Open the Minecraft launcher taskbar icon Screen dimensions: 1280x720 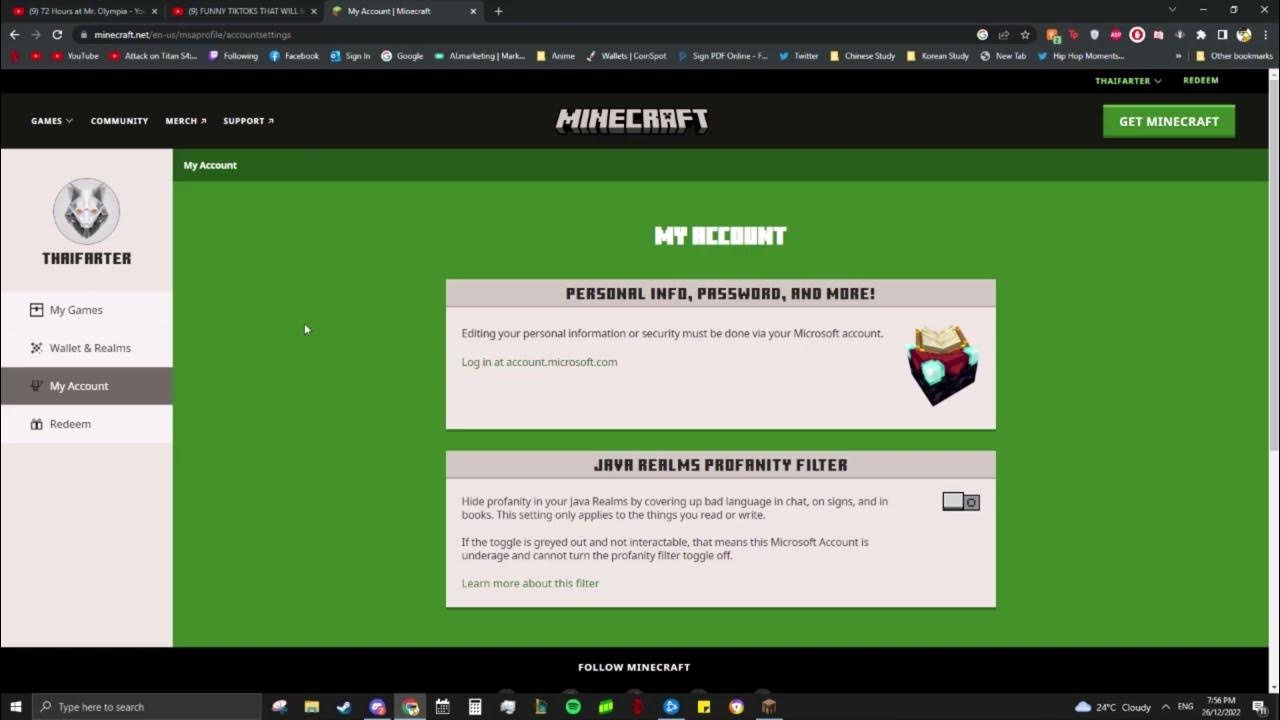tap(769, 707)
